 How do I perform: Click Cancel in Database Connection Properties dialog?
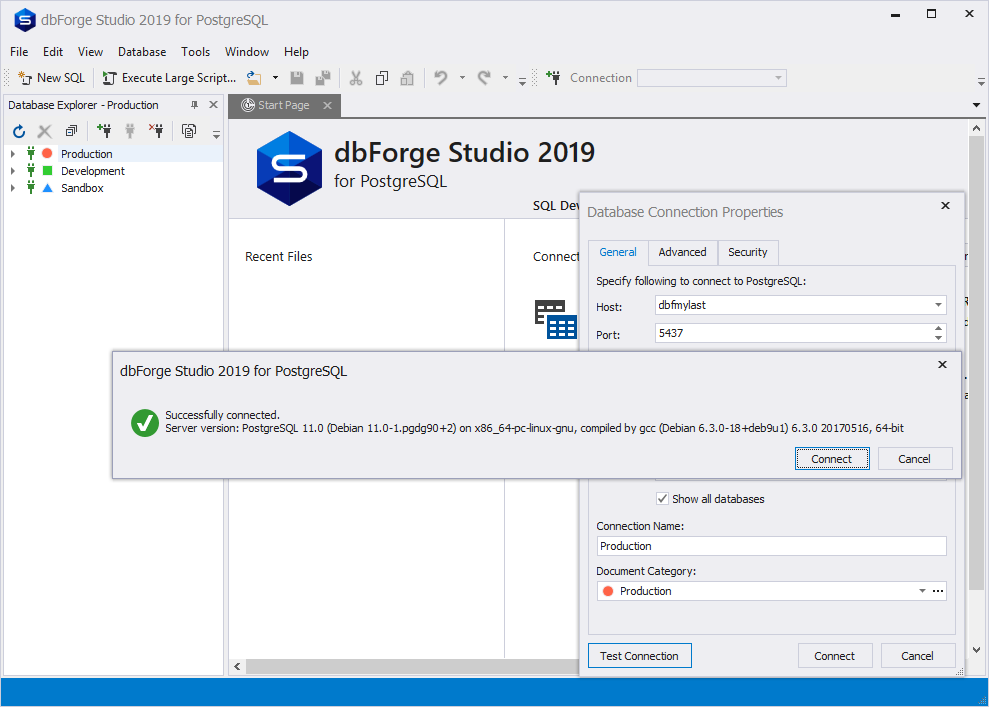point(917,656)
